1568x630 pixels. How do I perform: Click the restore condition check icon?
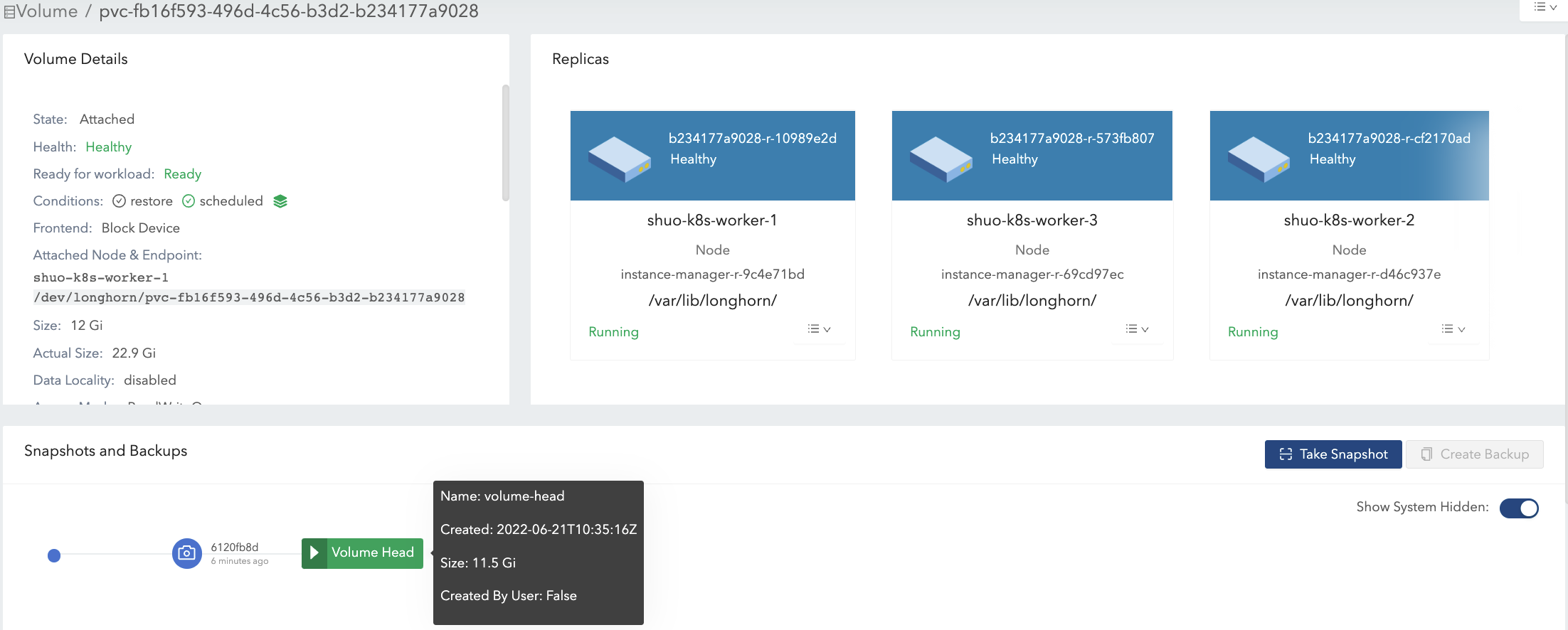click(120, 201)
